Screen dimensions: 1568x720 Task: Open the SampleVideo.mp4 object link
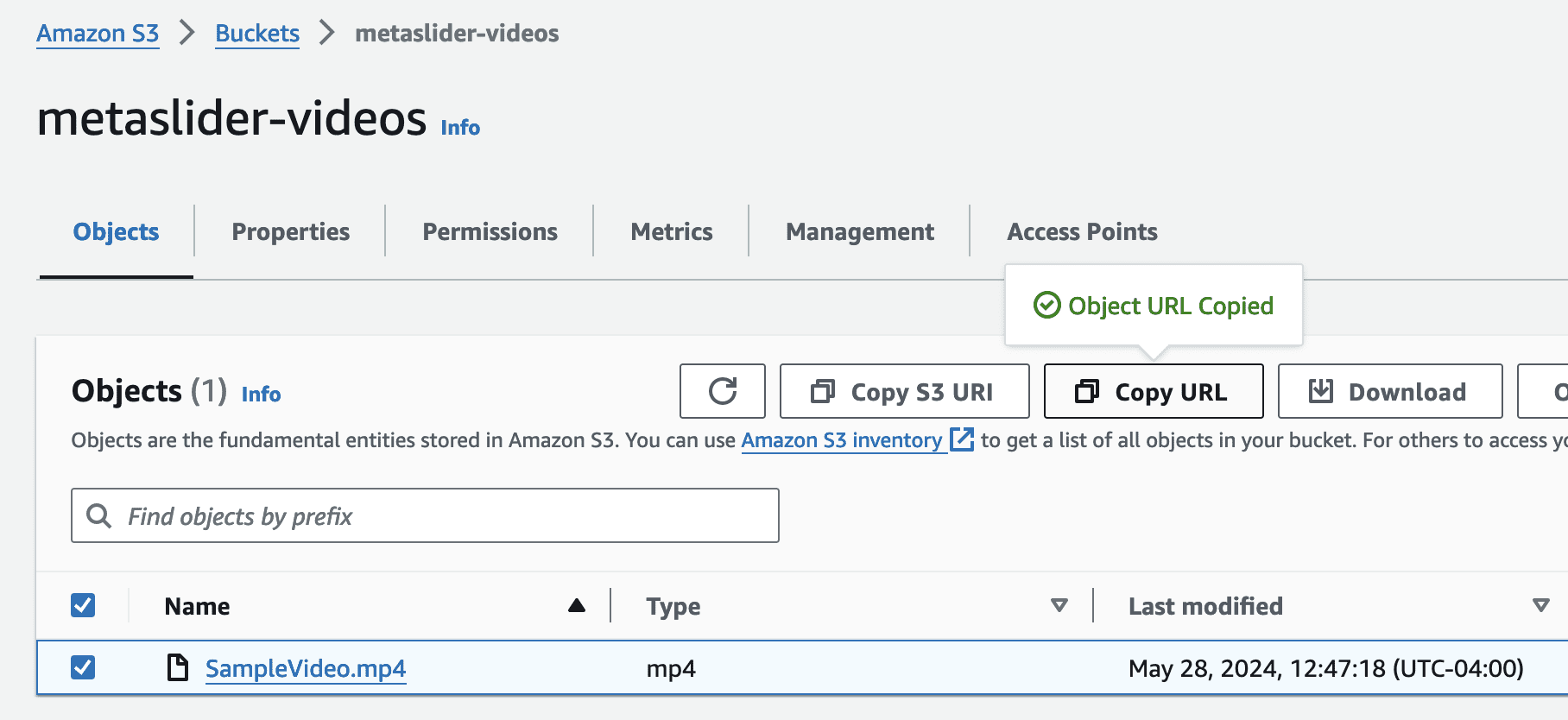(x=306, y=668)
